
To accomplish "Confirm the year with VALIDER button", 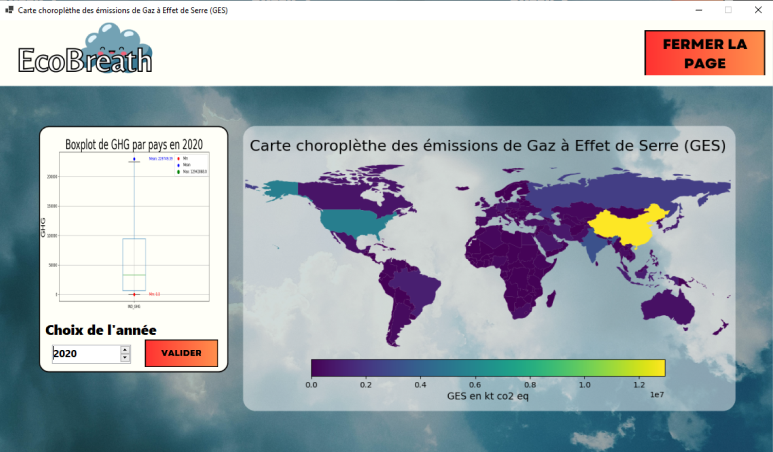I will pos(181,353).
